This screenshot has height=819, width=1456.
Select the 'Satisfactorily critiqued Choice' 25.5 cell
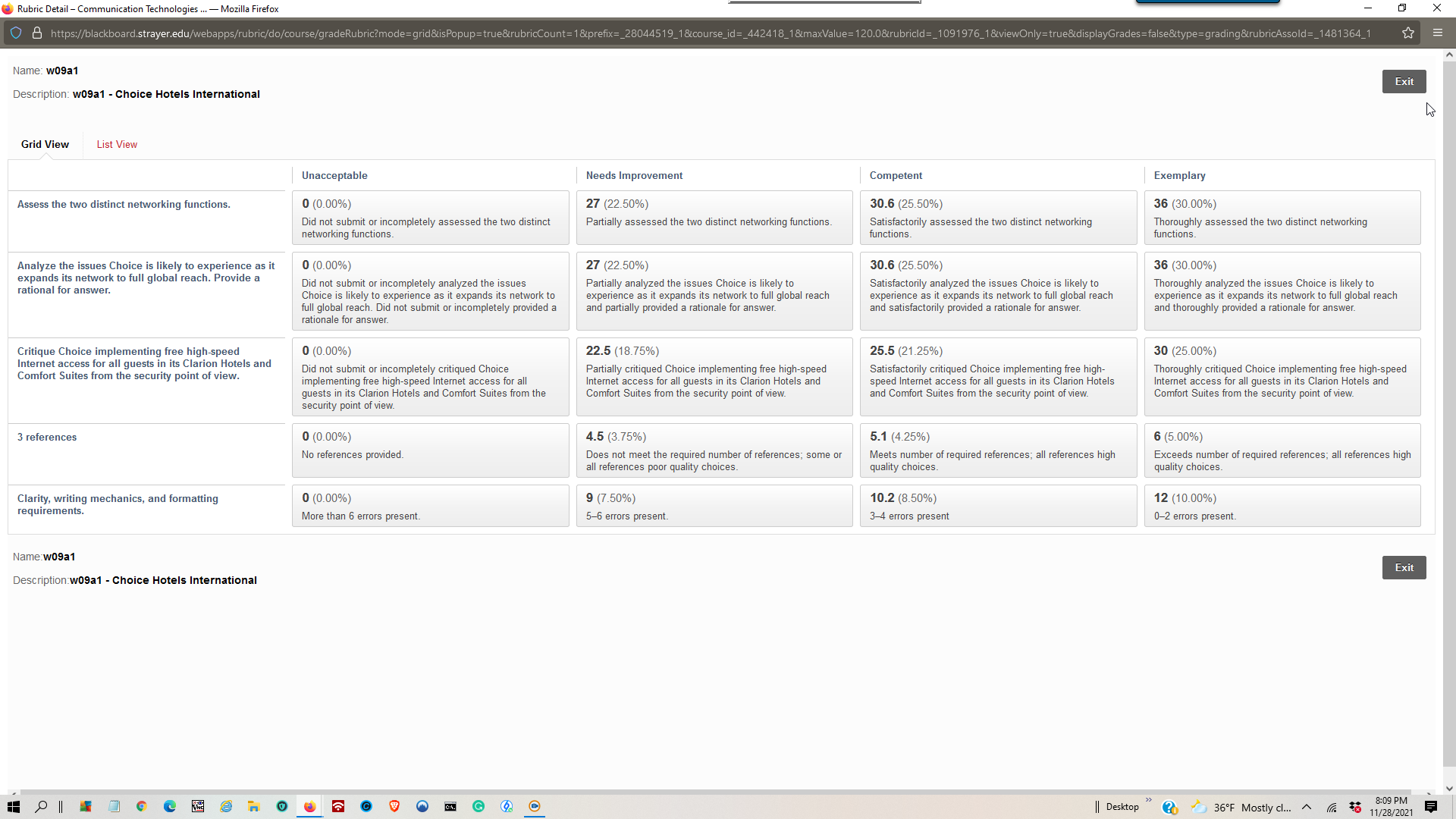coord(998,377)
